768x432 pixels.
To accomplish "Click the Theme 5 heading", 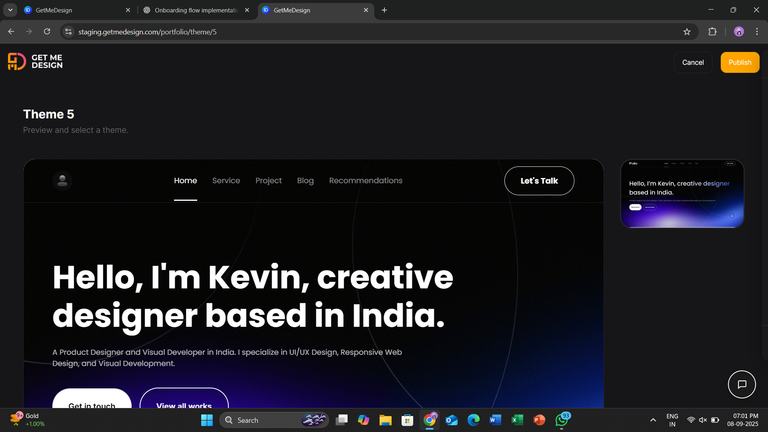I will 48,114.
